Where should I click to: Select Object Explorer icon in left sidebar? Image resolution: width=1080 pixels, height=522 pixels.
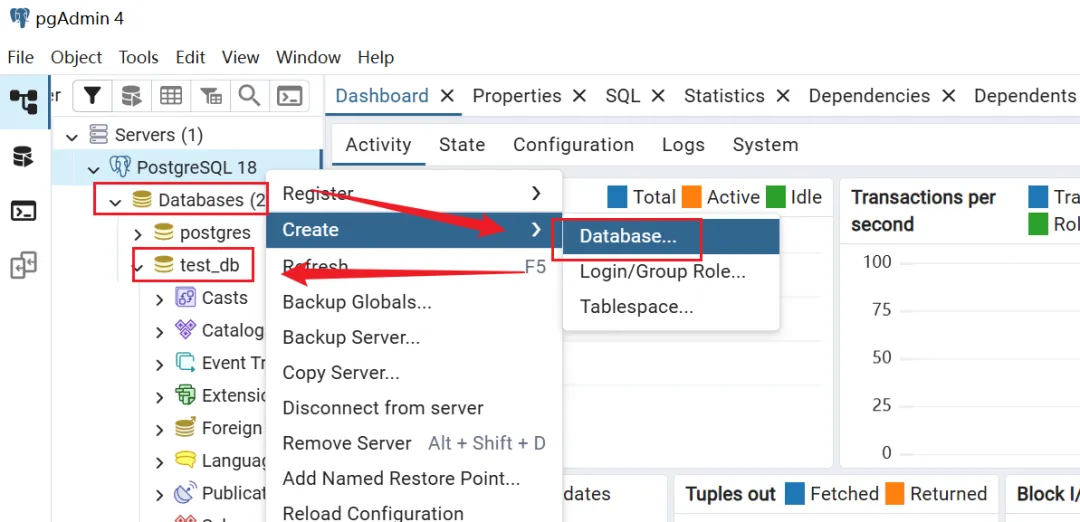23,100
